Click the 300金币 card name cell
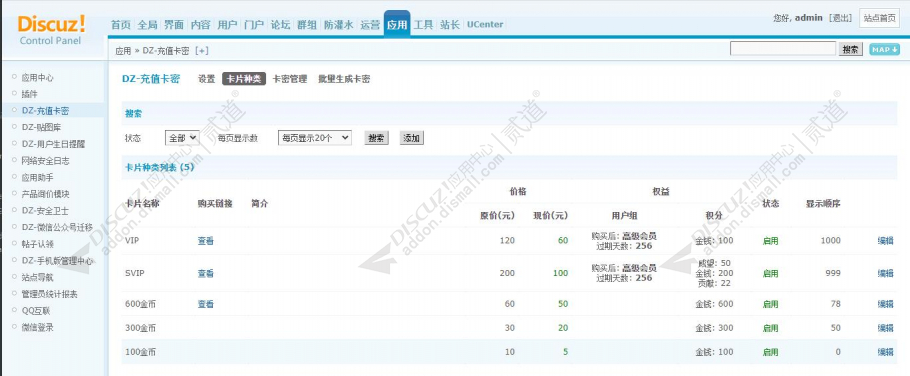Image resolution: width=910 pixels, height=376 pixels. [140, 328]
